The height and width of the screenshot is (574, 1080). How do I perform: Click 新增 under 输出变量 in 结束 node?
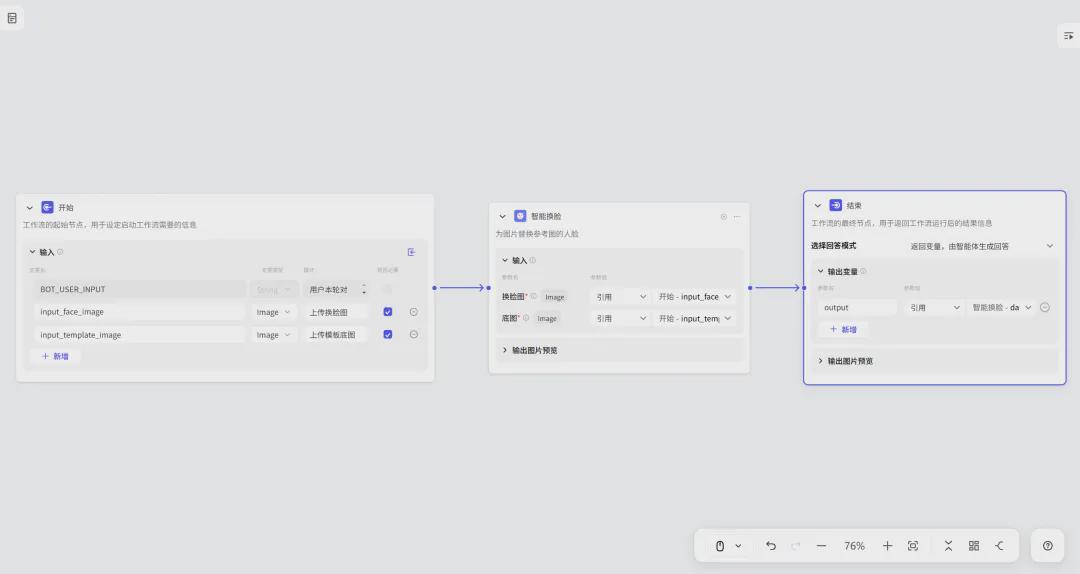coord(843,329)
